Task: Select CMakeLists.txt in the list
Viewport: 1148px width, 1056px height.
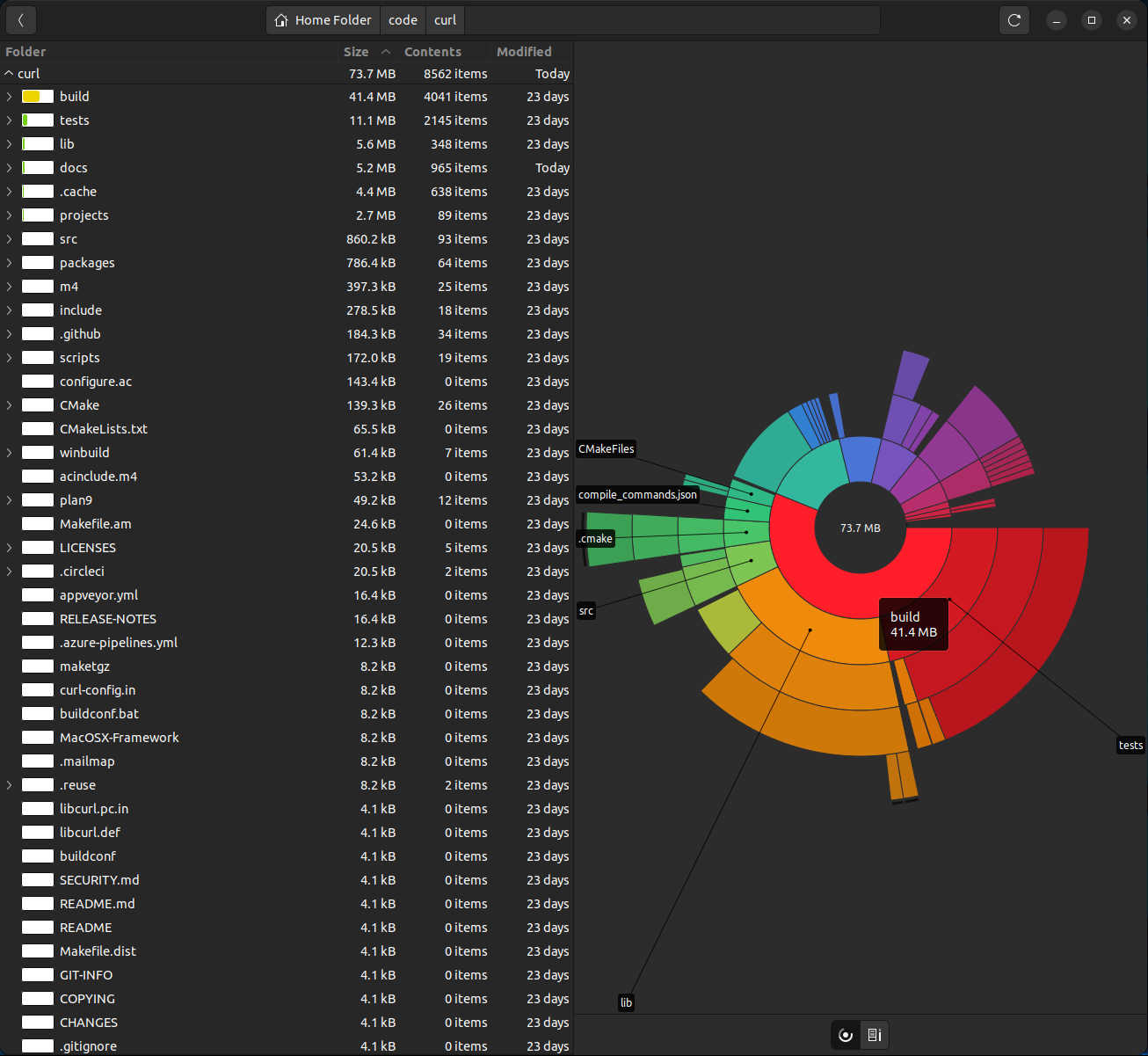Action: pyautogui.click(x=287, y=429)
